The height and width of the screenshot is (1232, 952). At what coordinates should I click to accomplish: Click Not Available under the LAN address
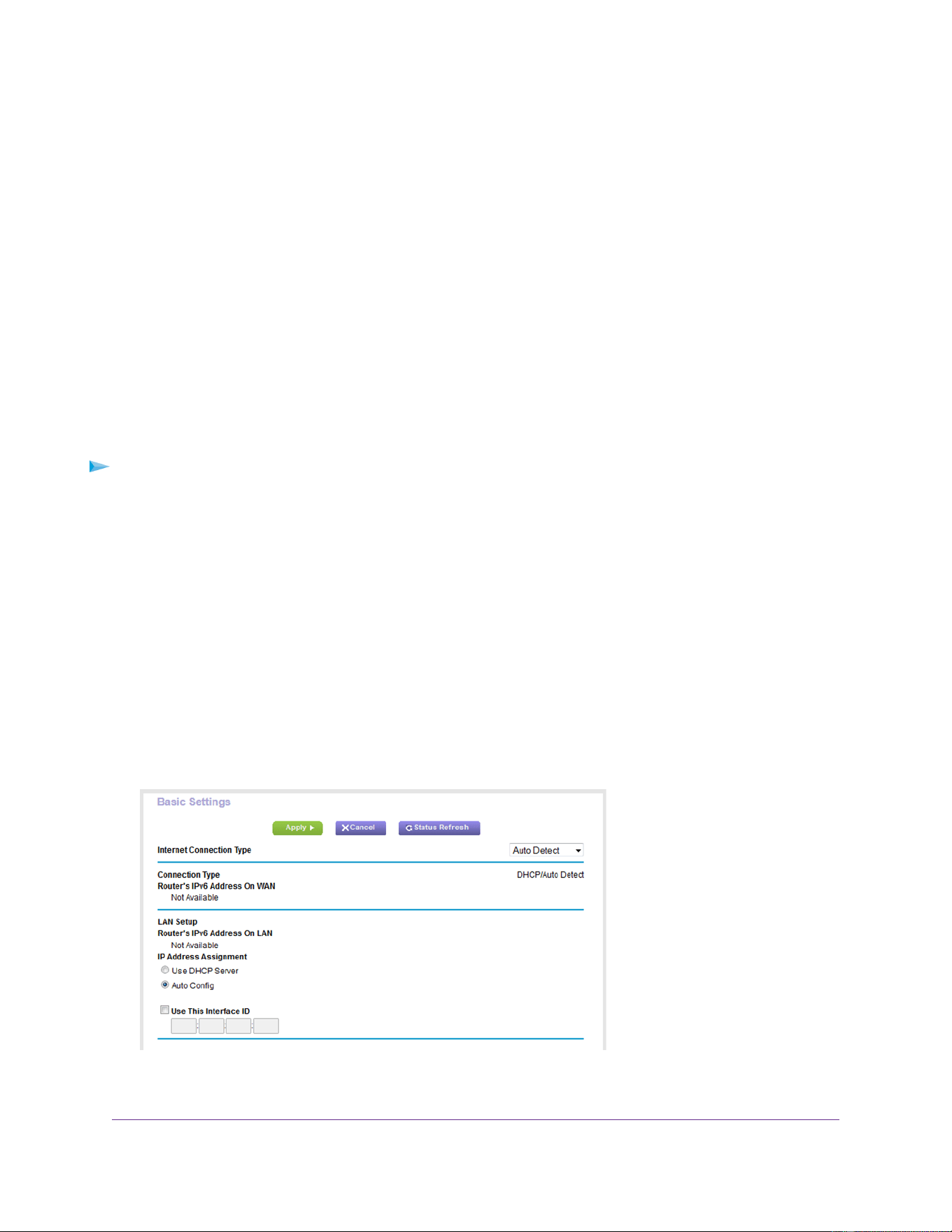click(194, 945)
